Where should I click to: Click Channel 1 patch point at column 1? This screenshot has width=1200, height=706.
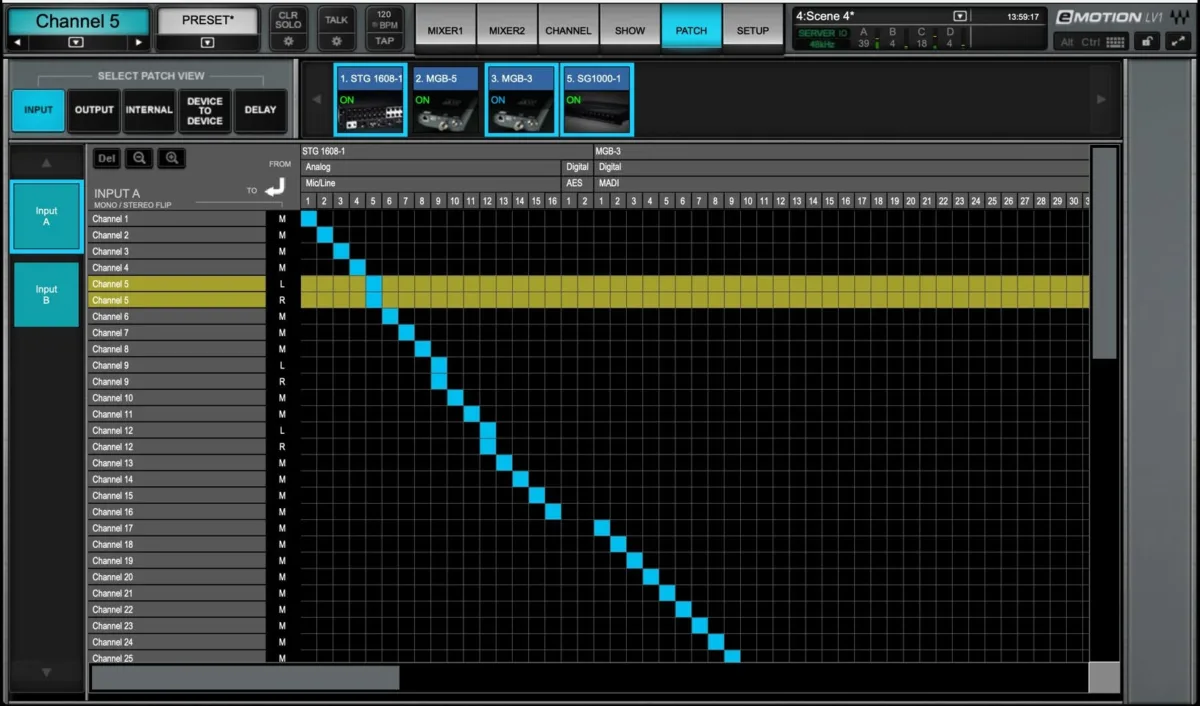coord(309,219)
